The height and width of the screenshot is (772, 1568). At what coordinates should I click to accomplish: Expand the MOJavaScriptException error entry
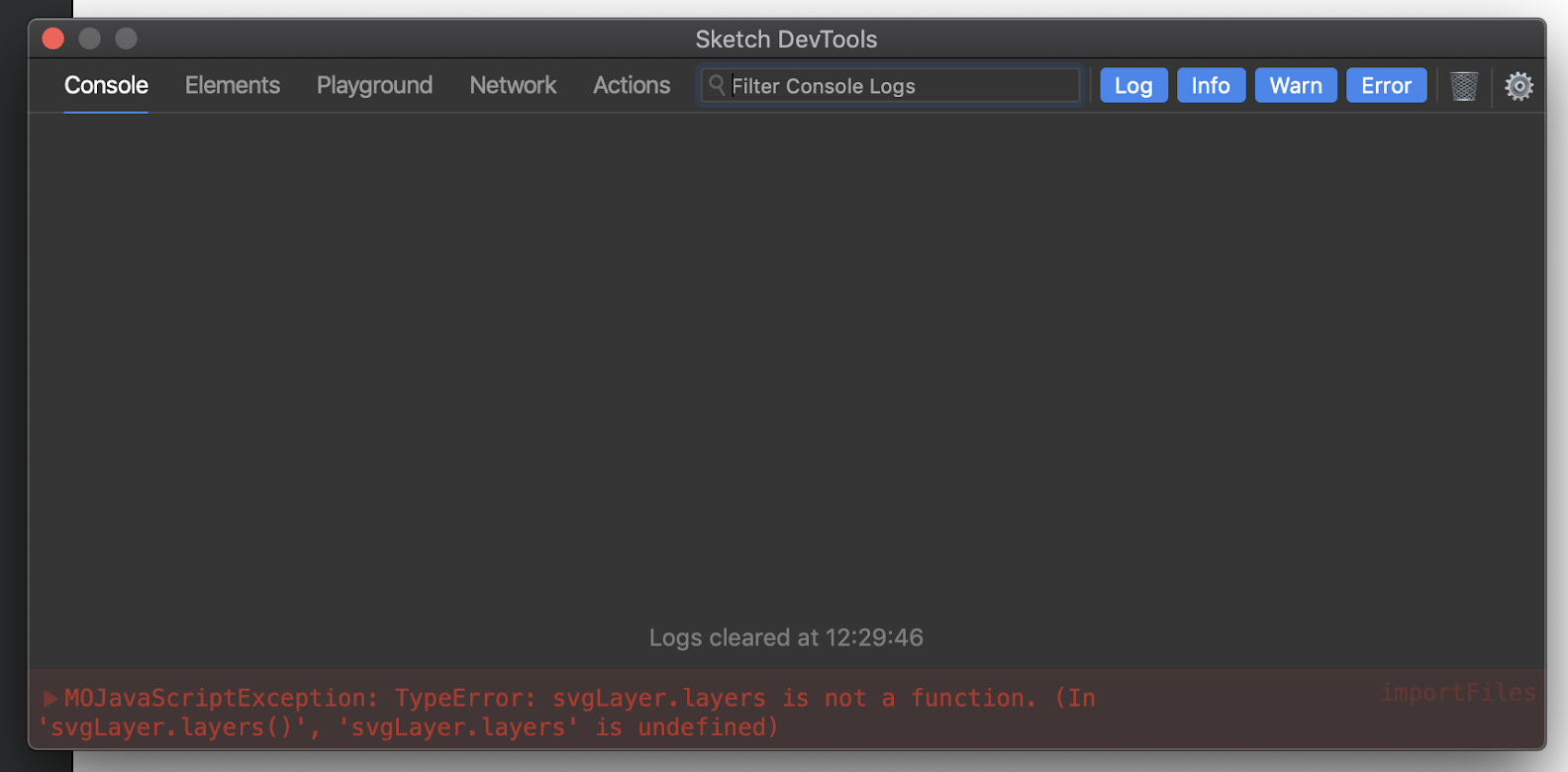[x=50, y=699]
